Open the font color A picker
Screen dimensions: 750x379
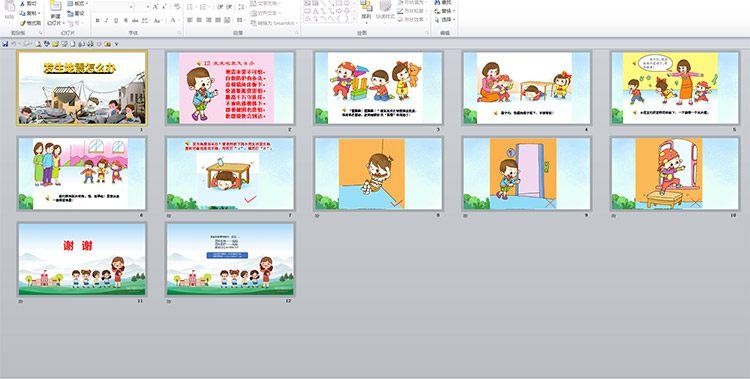pyautogui.click(x=173, y=21)
